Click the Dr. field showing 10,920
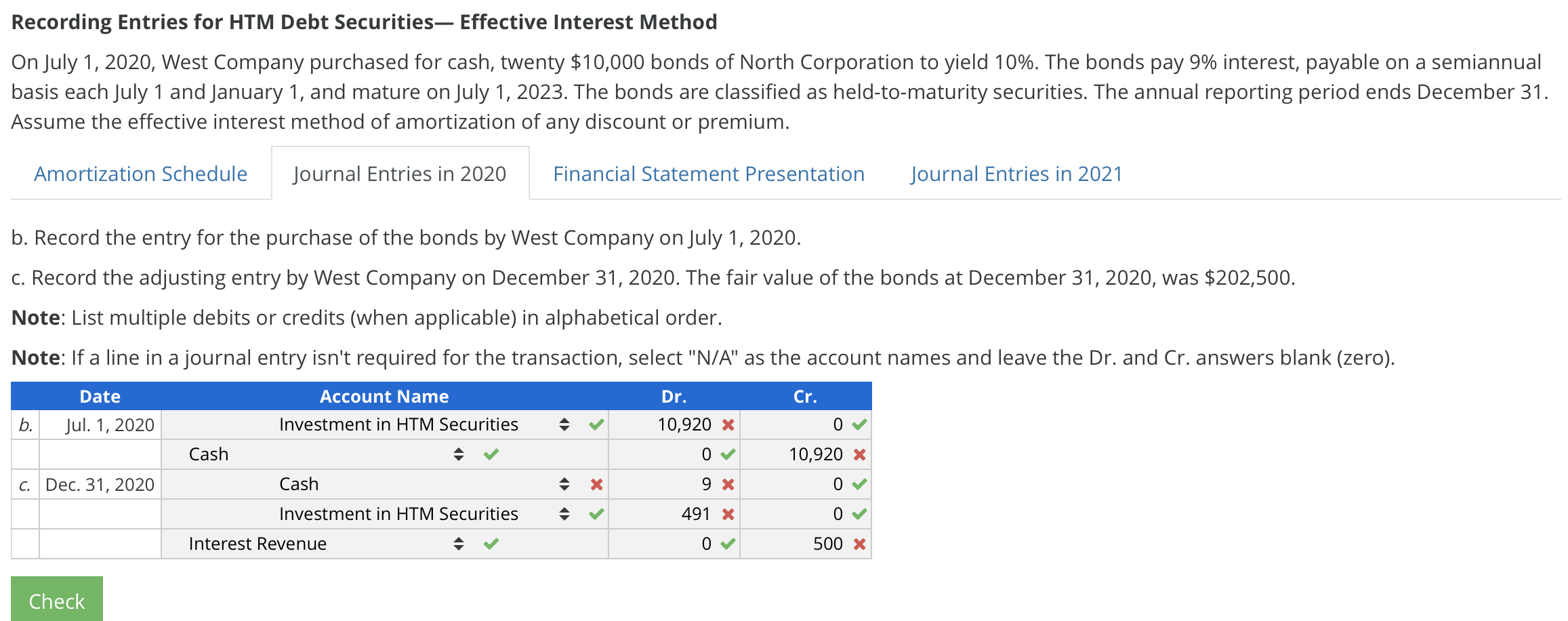Screen dimensions: 1568x621 (x=684, y=424)
